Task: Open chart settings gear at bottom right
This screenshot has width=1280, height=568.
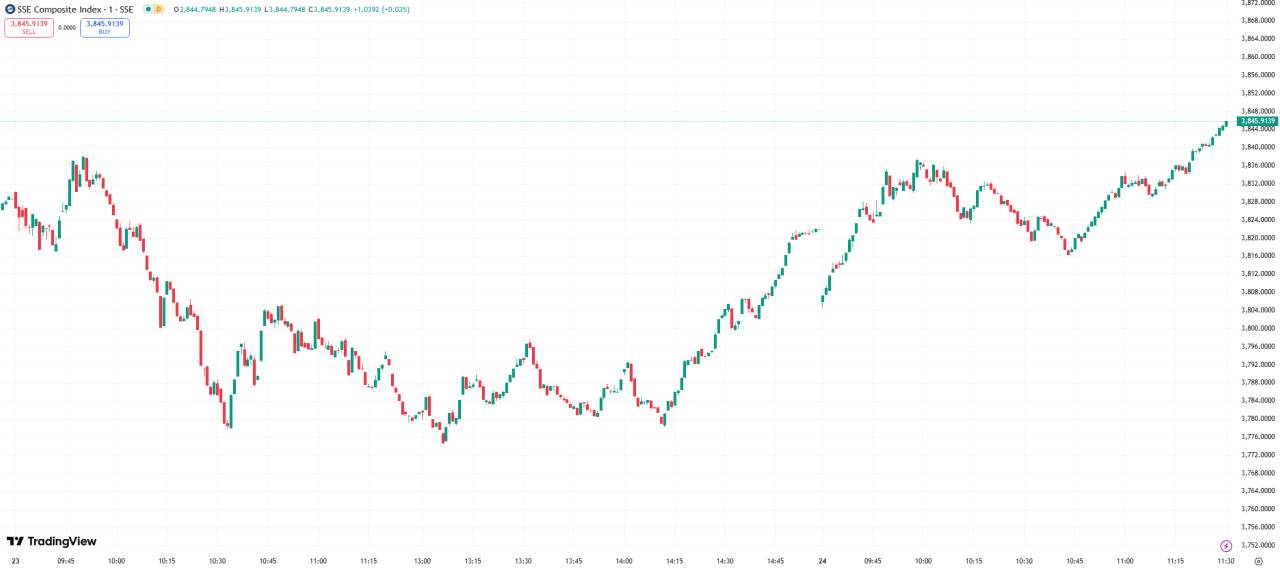Action: point(1258,562)
